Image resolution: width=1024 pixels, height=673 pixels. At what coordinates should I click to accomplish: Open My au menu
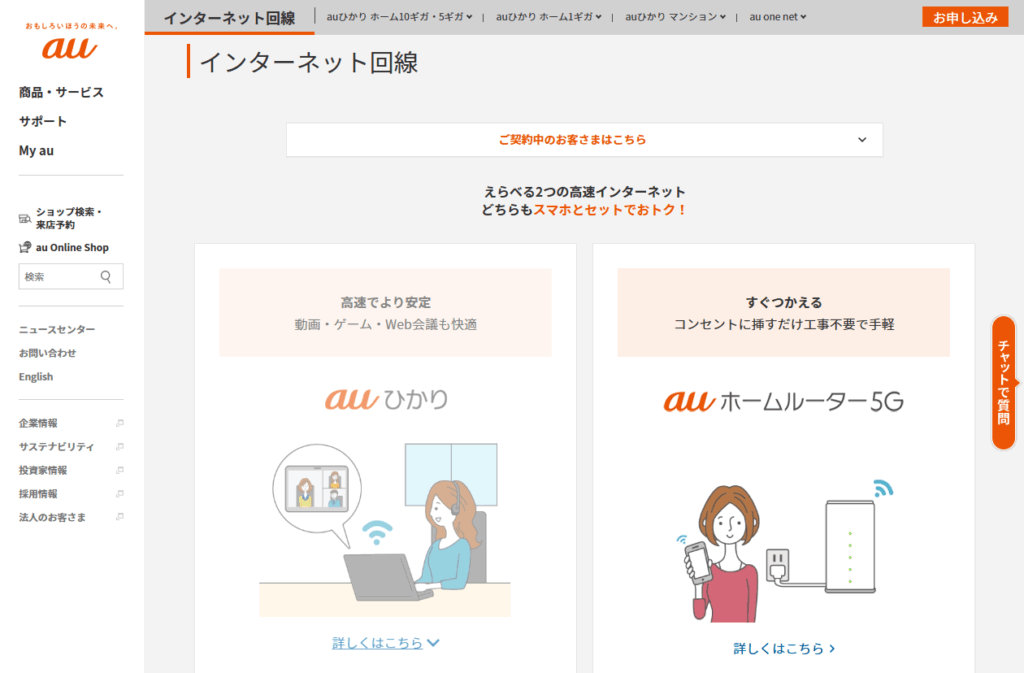pyautogui.click(x=36, y=151)
